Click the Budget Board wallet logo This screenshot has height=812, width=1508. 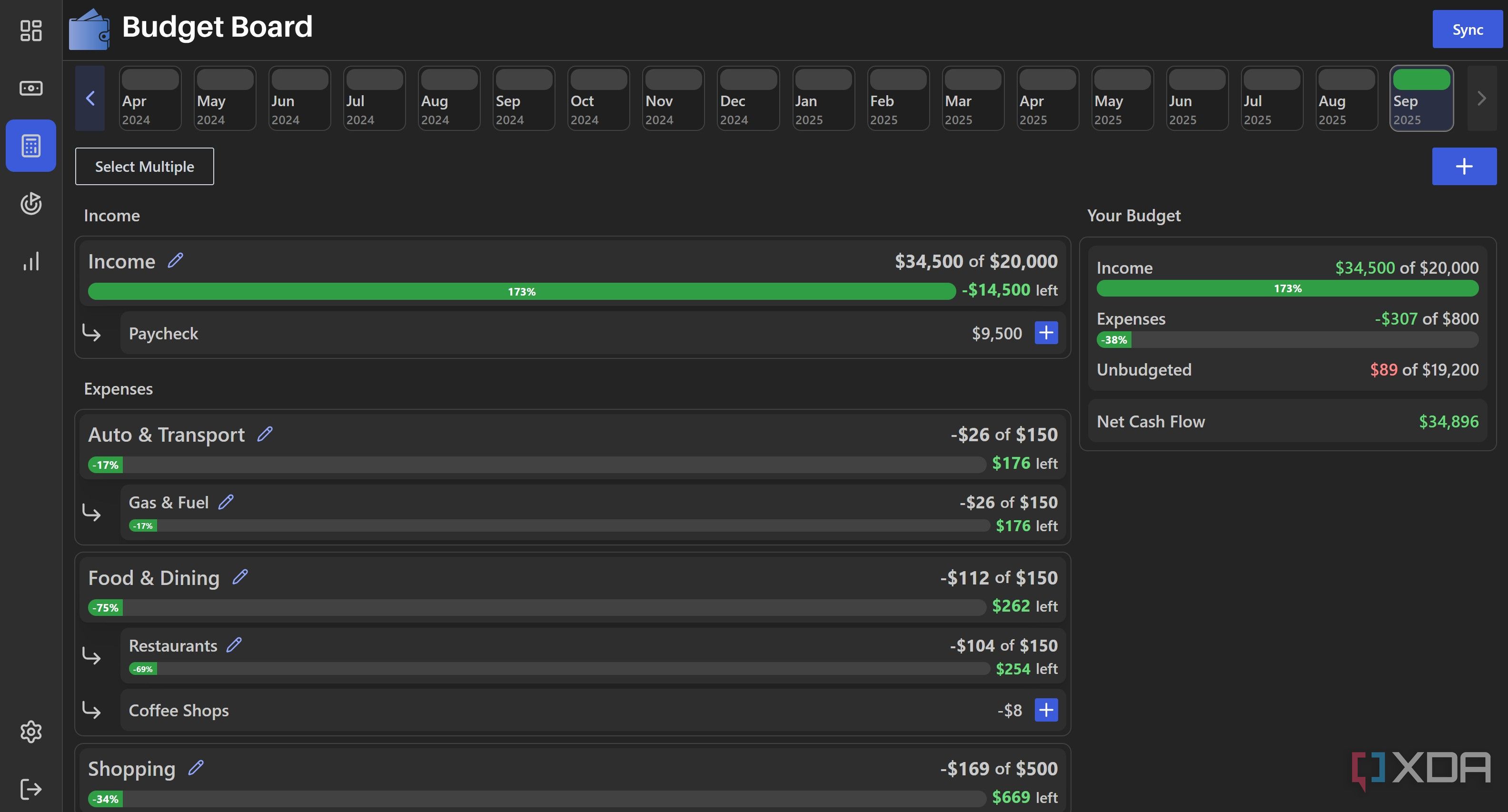89,29
